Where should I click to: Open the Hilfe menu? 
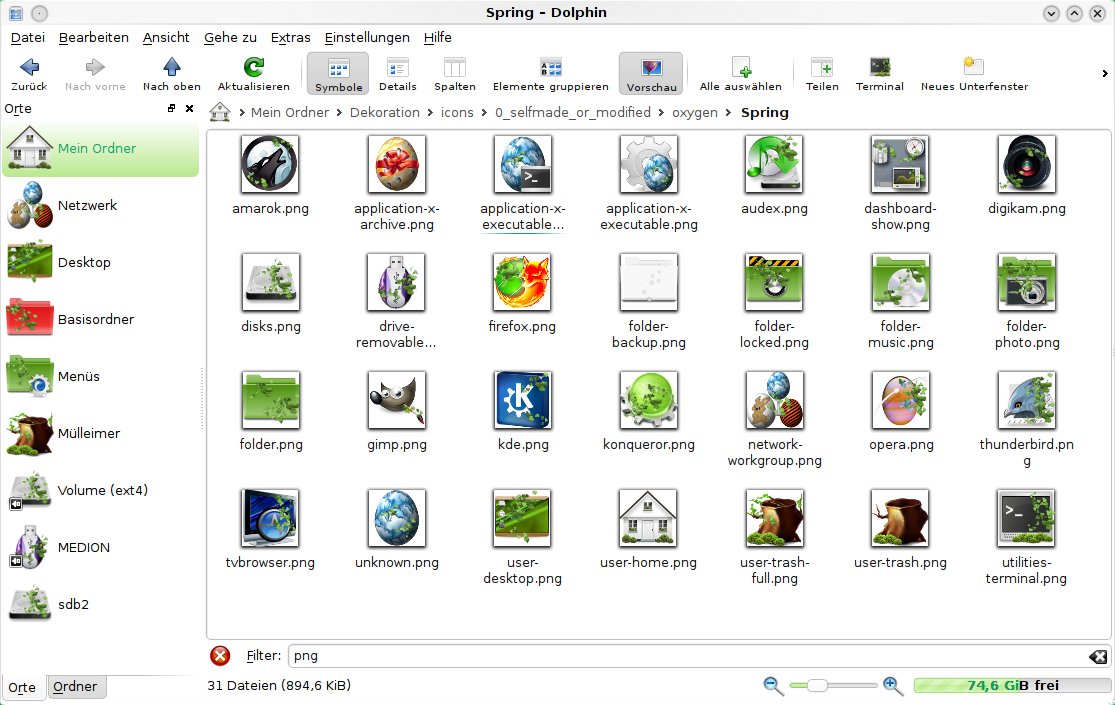tap(437, 37)
